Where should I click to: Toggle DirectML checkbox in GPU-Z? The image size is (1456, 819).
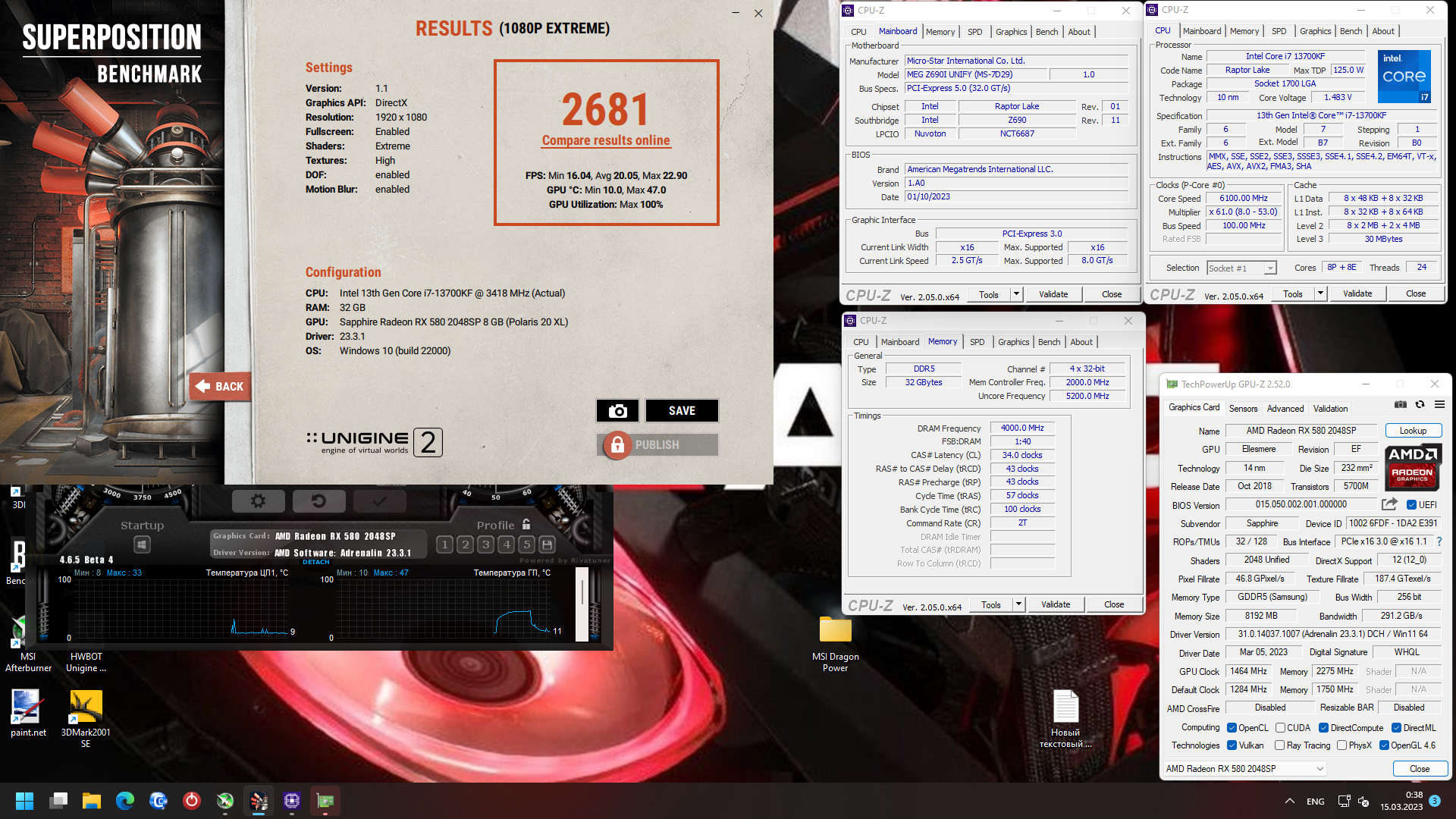tap(1396, 728)
